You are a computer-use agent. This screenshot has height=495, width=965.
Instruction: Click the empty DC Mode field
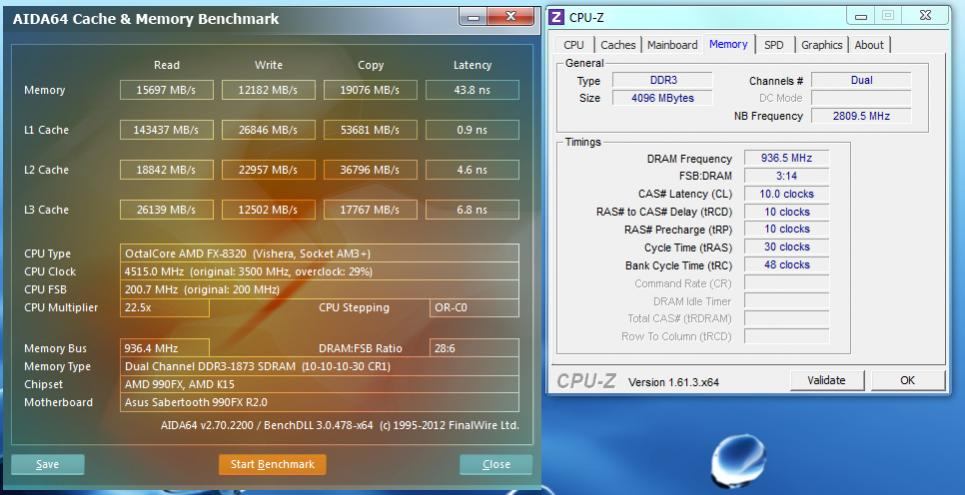pos(861,98)
